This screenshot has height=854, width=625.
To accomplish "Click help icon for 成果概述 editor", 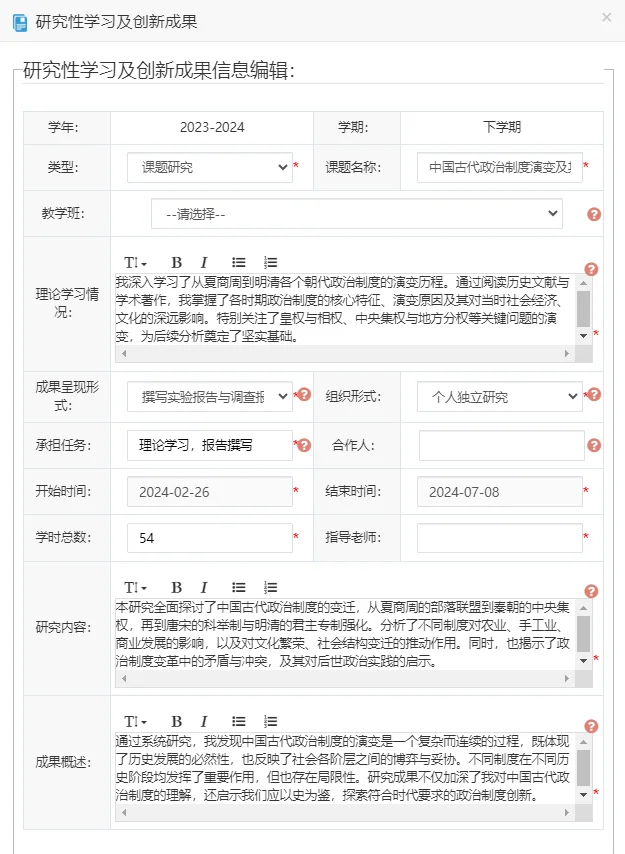I will tap(591, 726).
